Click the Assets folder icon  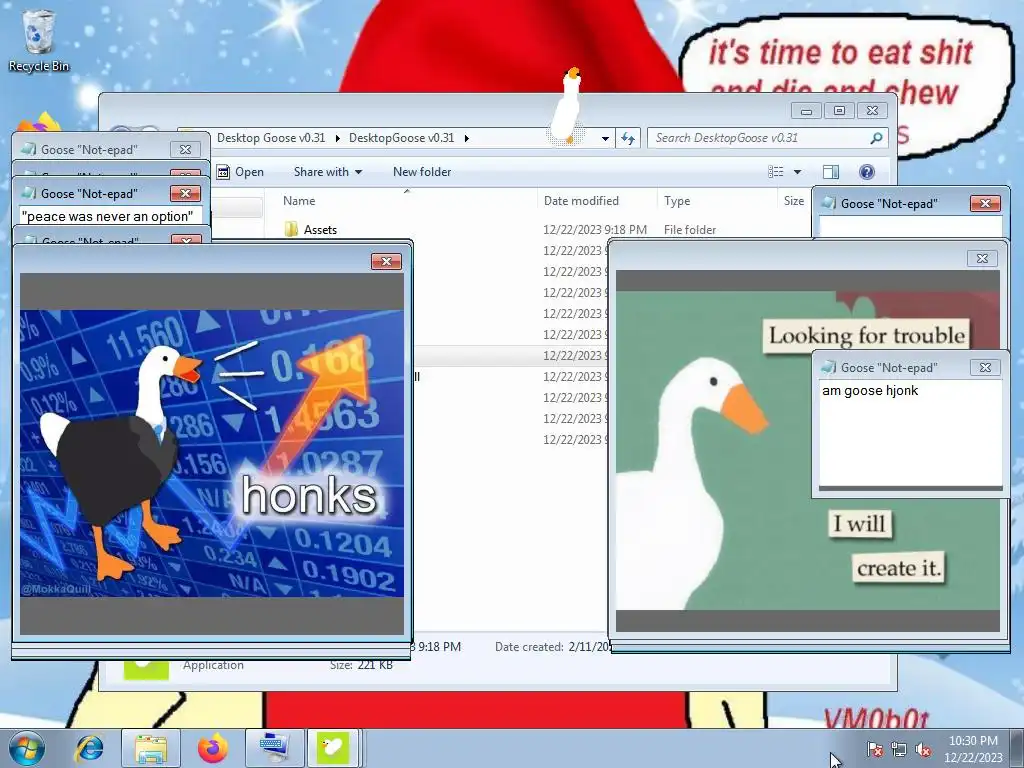(291, 230)
